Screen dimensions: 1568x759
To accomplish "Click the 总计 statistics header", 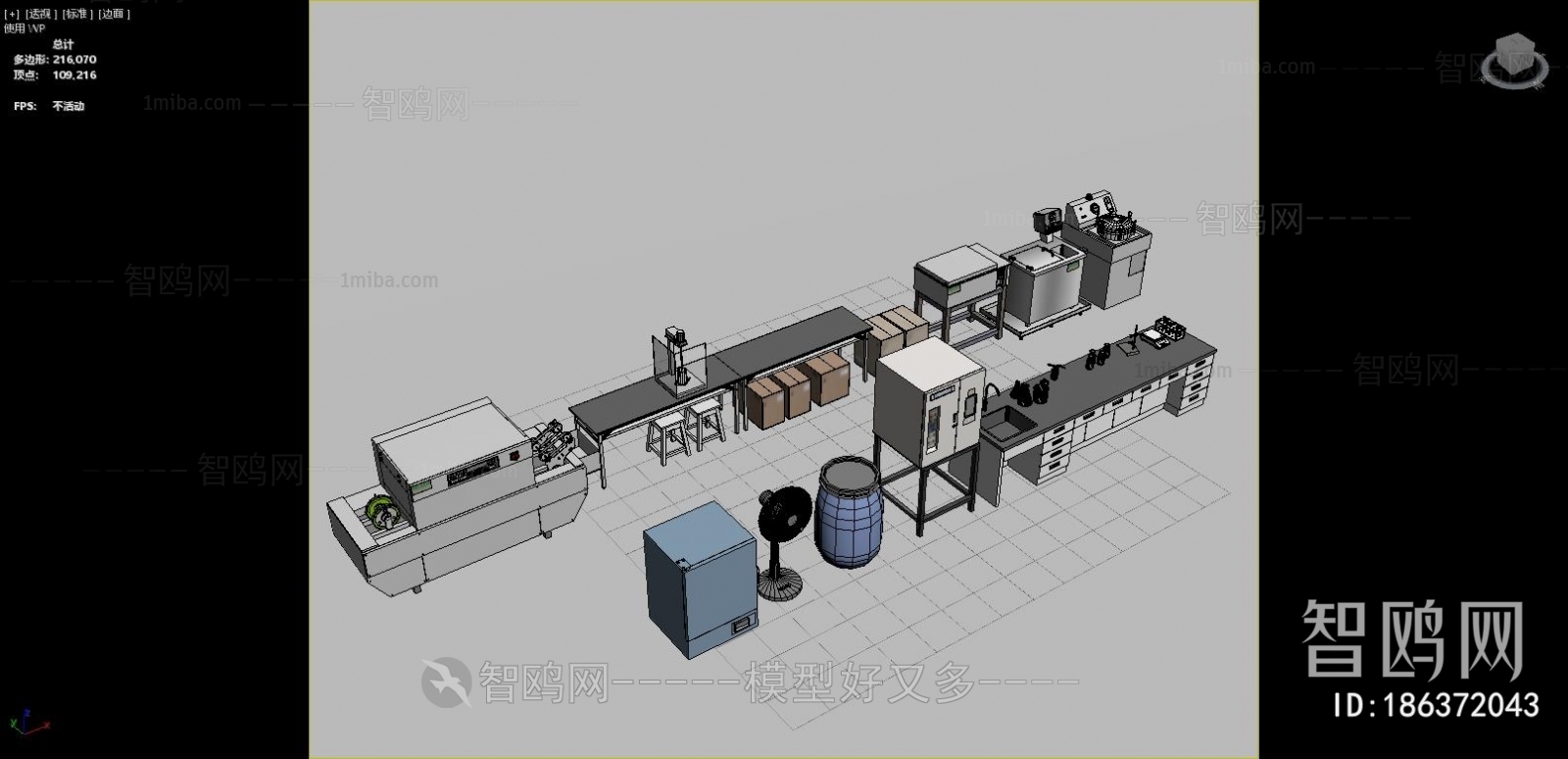I will tap(64, 44).
